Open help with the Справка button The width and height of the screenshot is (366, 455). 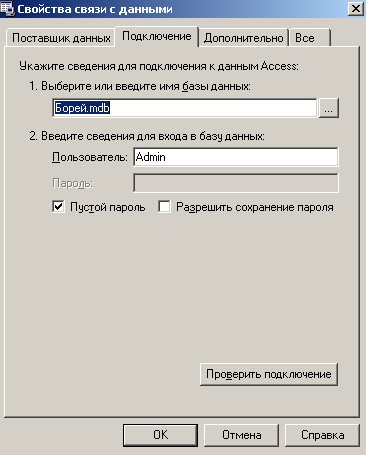(x=322, y=435)
